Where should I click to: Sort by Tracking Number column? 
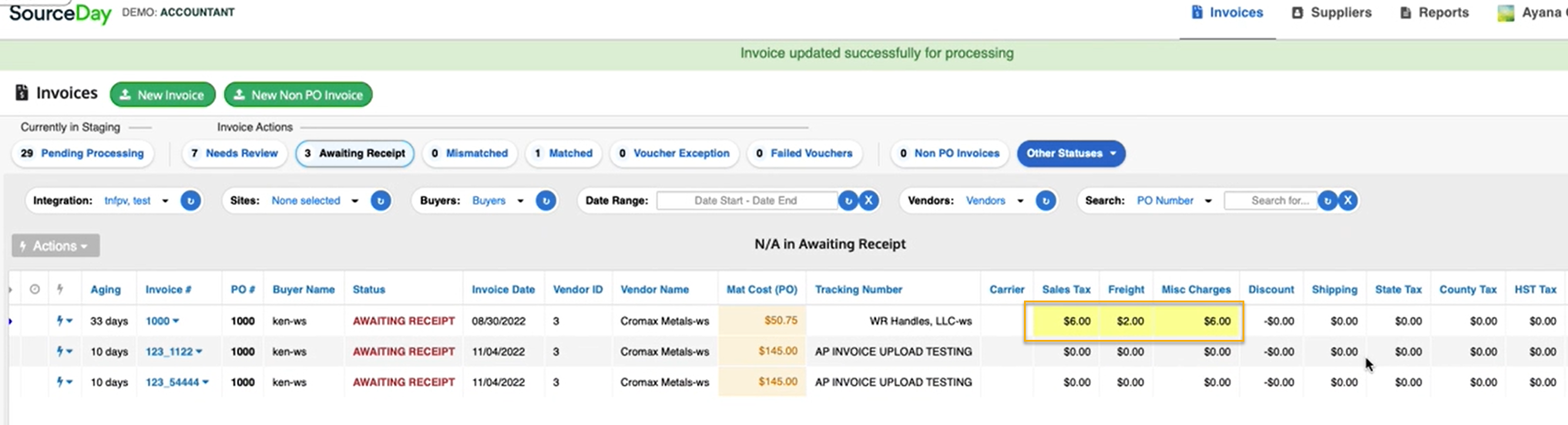pyautogui.click(x=858, y=290)
